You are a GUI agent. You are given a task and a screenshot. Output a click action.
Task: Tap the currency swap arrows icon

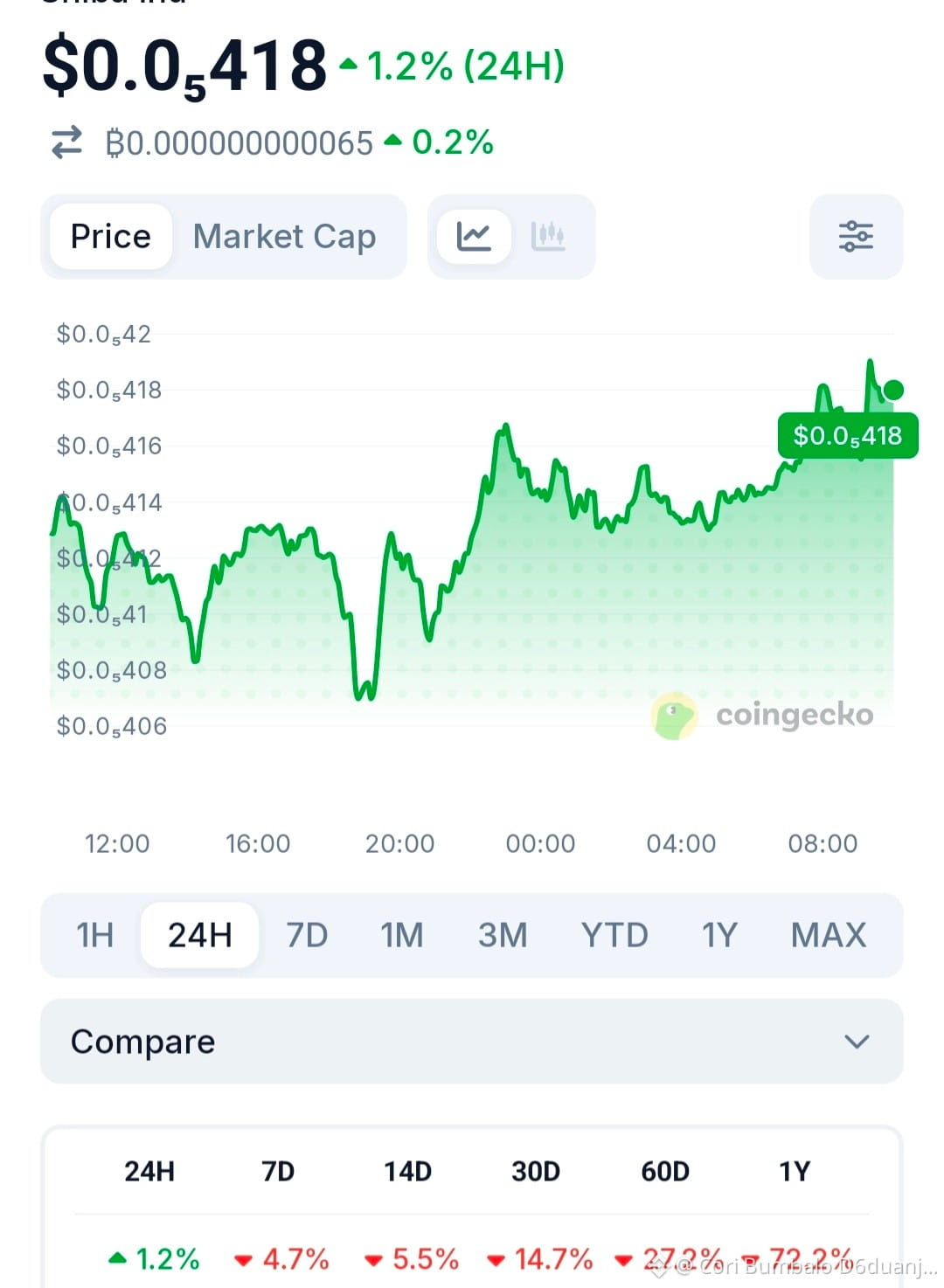tap(67, 142)
